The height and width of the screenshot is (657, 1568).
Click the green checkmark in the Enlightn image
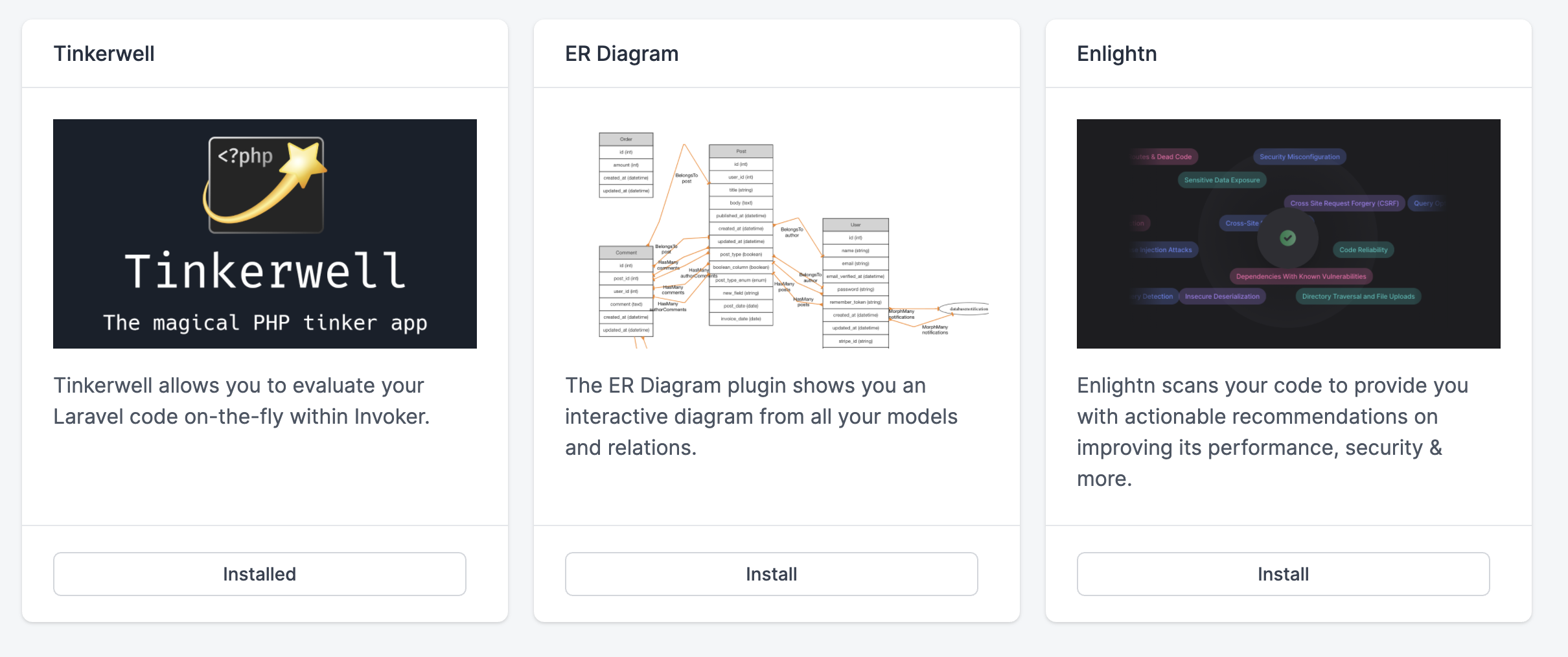pos(1287,238)
